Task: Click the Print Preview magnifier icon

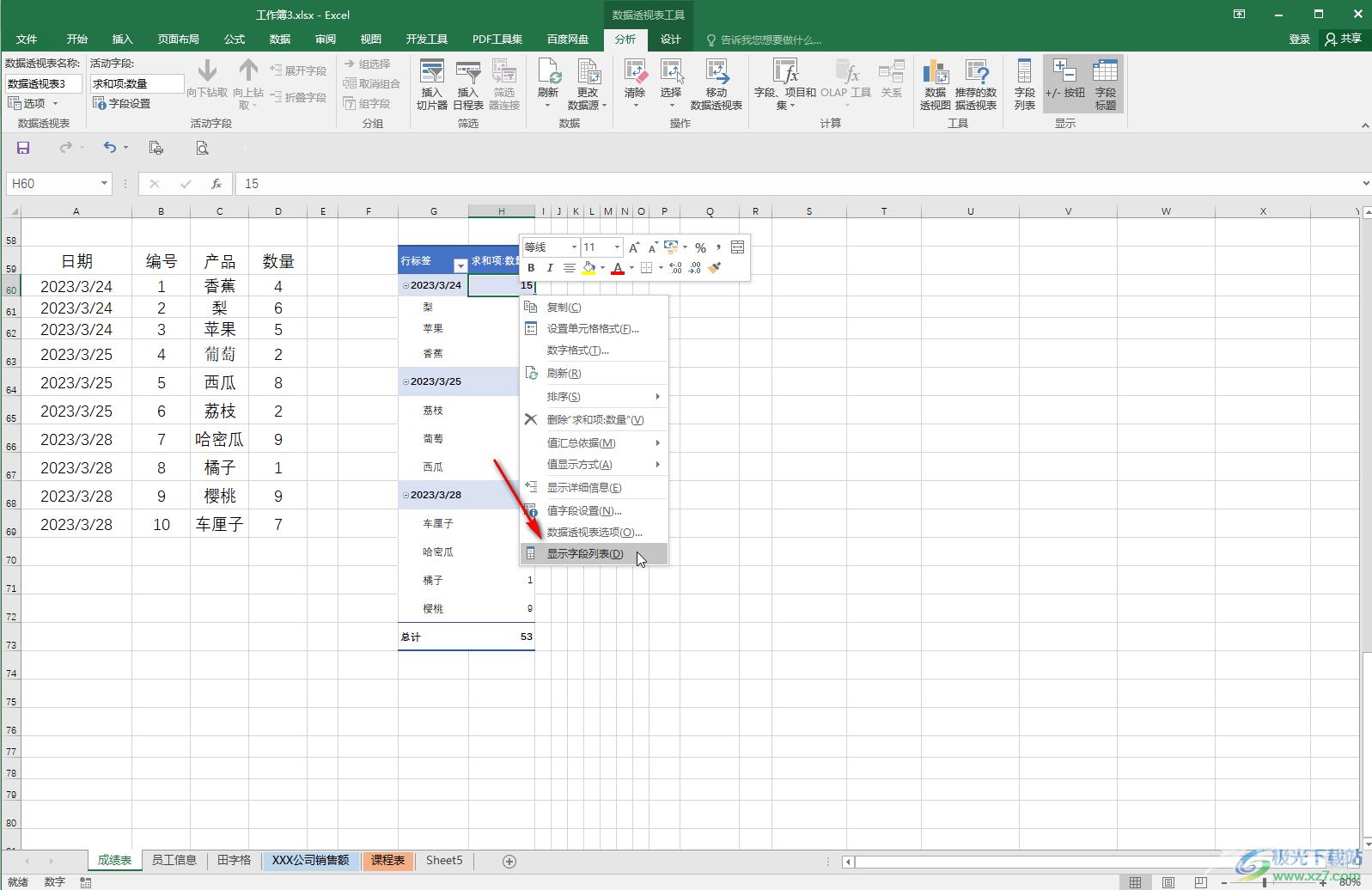Action: click(x=202, y=148)
